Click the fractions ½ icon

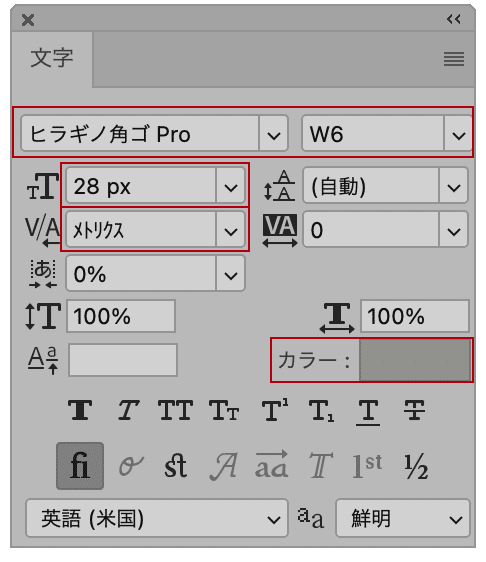click(416, 466)
